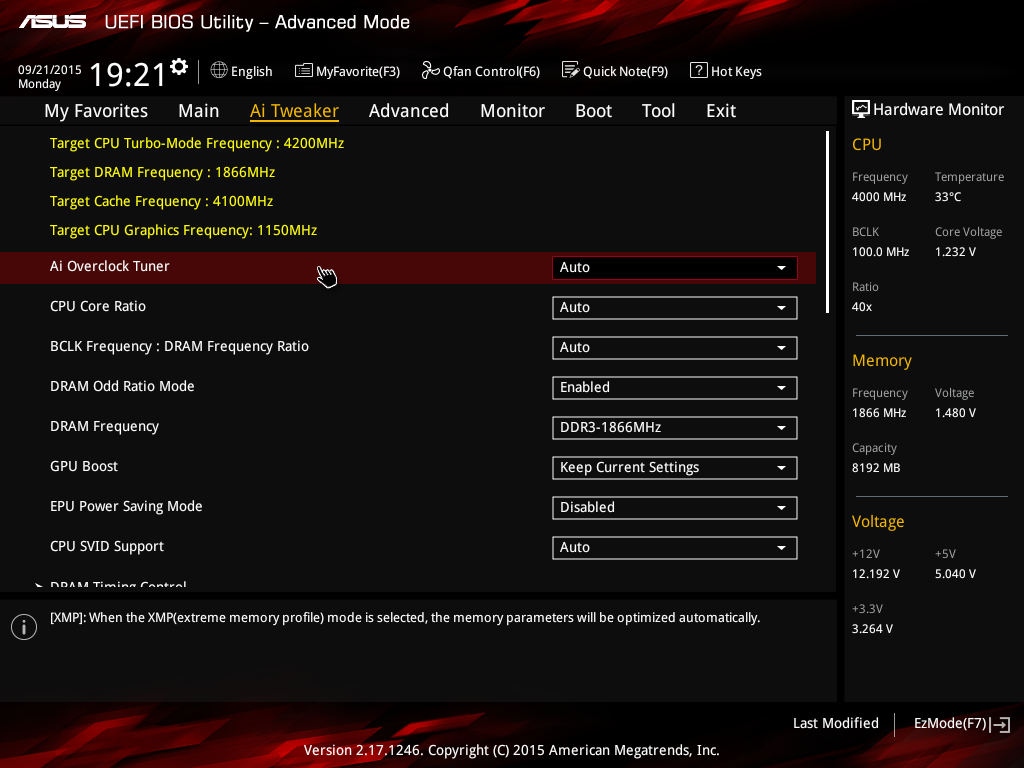Viewport: 1024px width, 768px height.
Task: Click the info icon beside the help text
Action: click(24, 627)
